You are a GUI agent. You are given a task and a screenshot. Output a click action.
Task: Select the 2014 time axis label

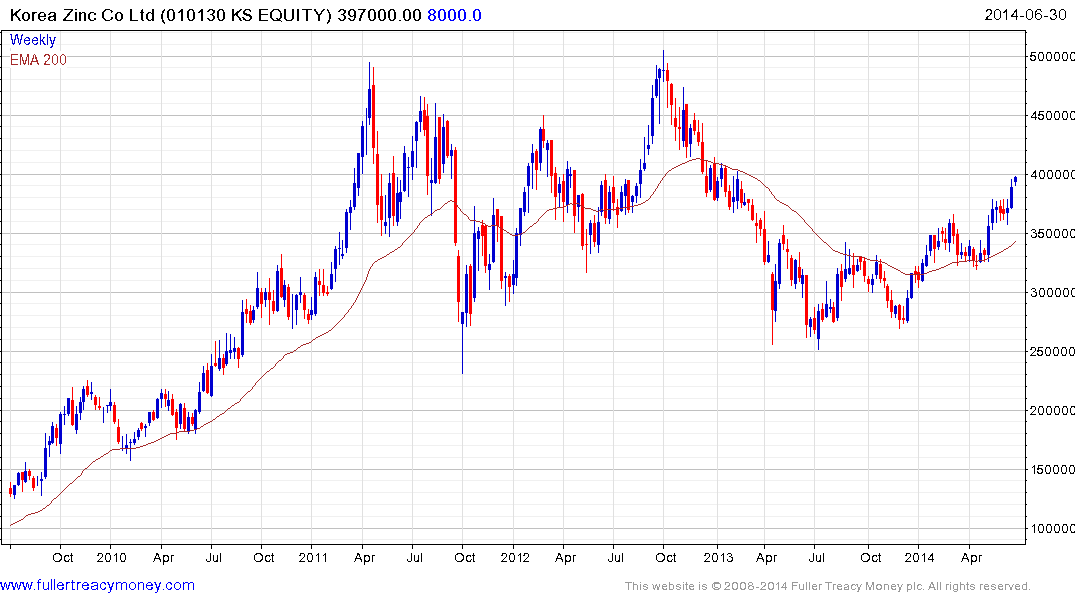click(919, 557)
